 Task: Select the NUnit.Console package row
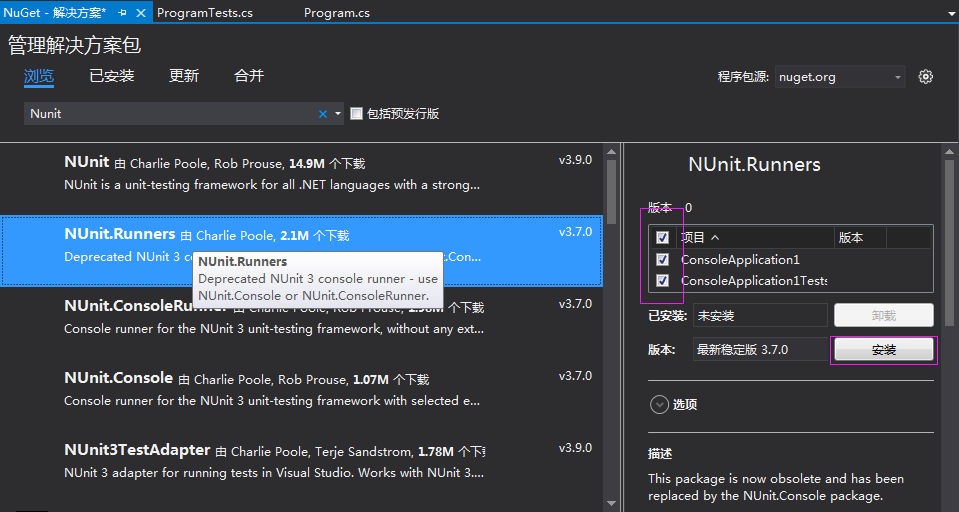pos(302,394)
